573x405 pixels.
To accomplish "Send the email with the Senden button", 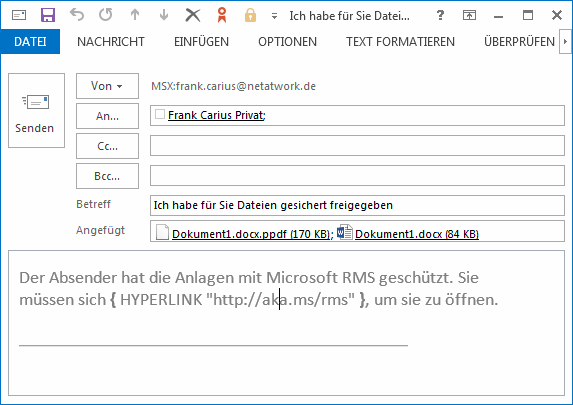I will (x=37, y=110).
